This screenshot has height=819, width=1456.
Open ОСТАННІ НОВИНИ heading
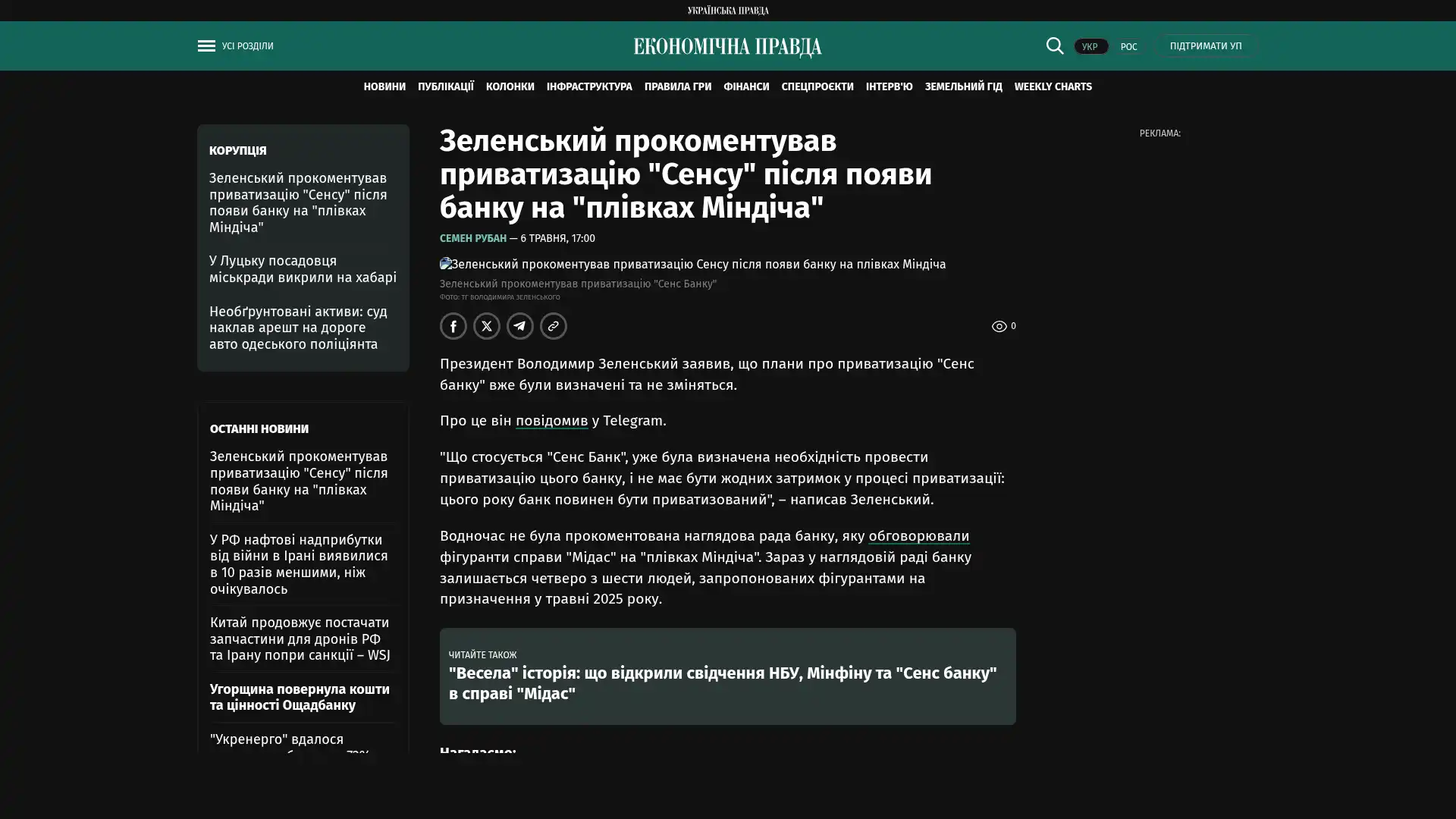pos(259,428)
